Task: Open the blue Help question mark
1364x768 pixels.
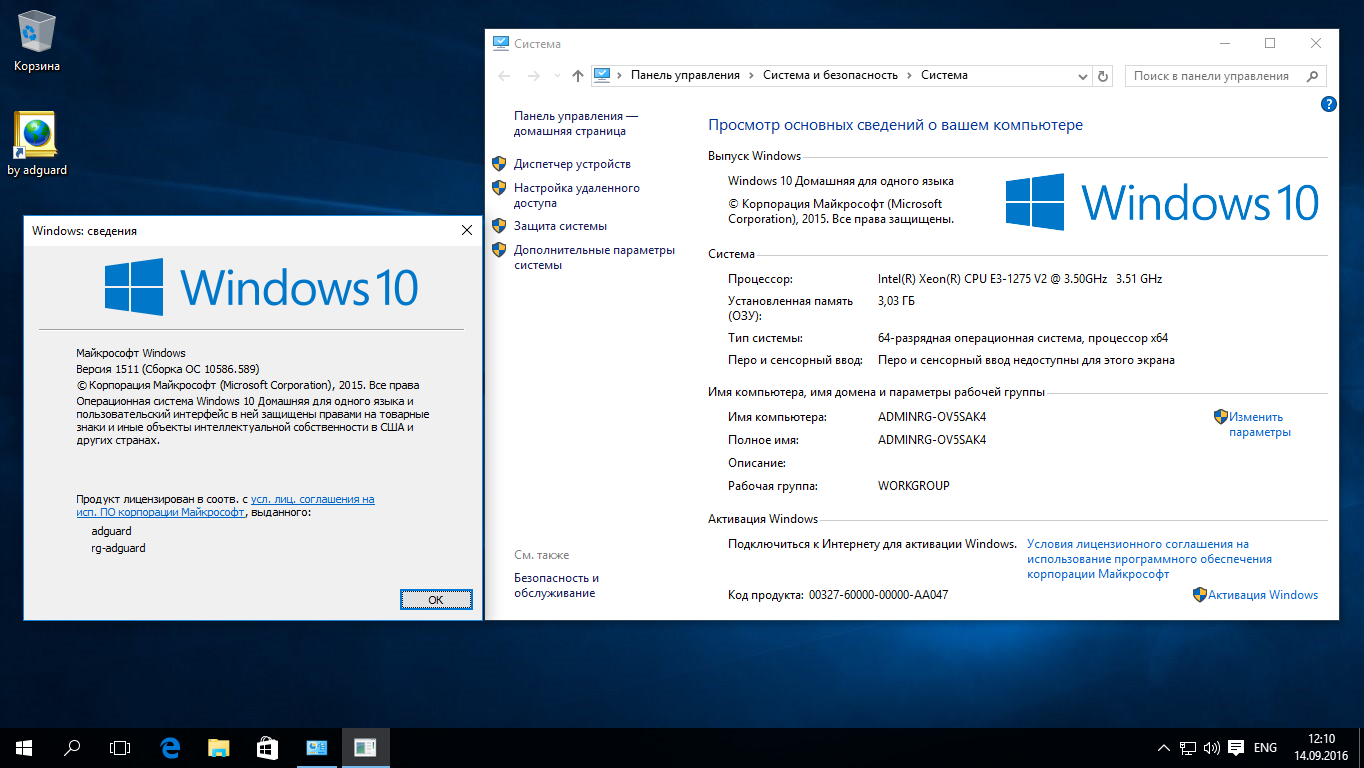Action: point(1328,104)
